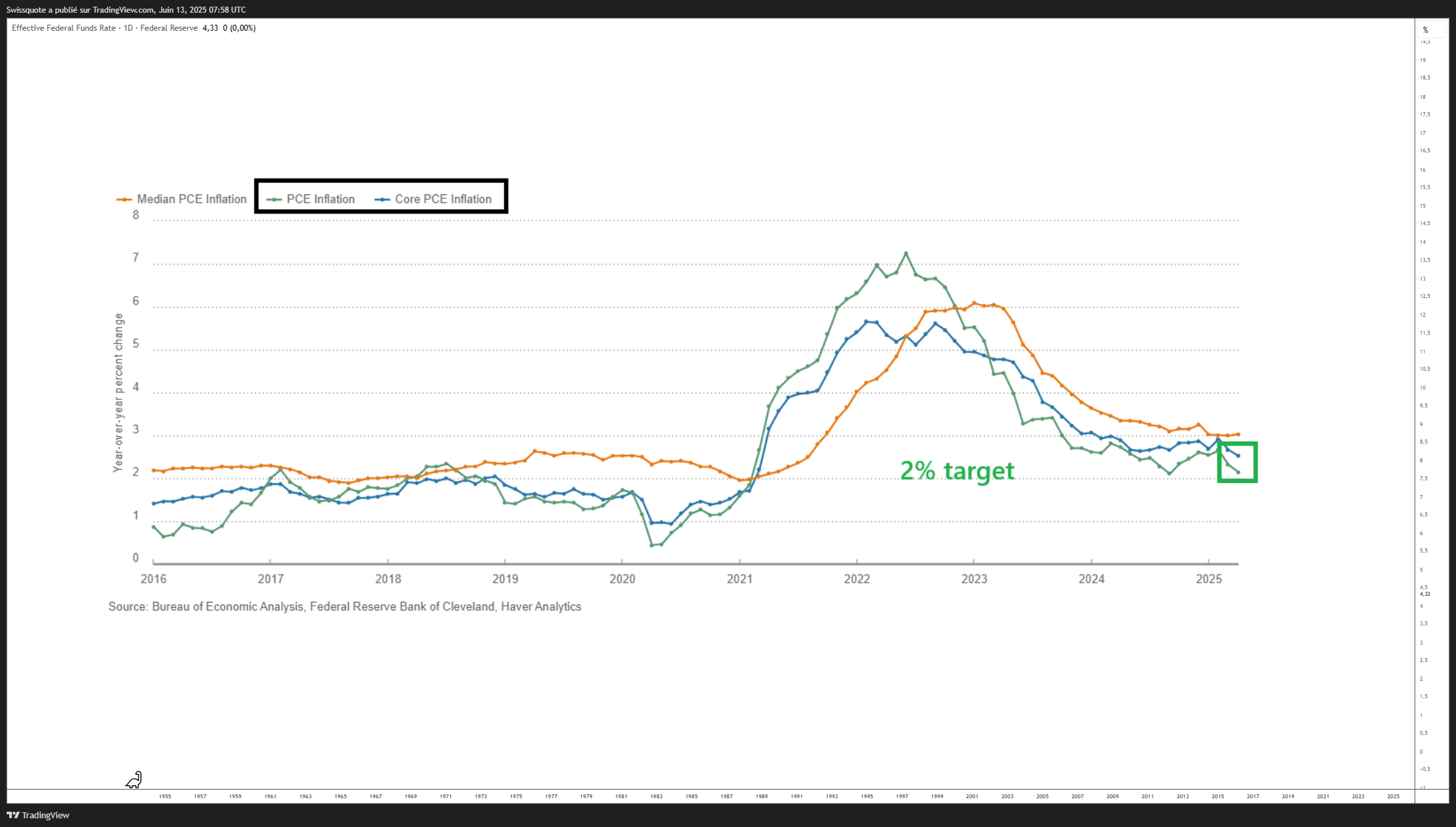Click the 14,5 tick on the price scale
The image size is (1456, 827).
point(1425,224)
